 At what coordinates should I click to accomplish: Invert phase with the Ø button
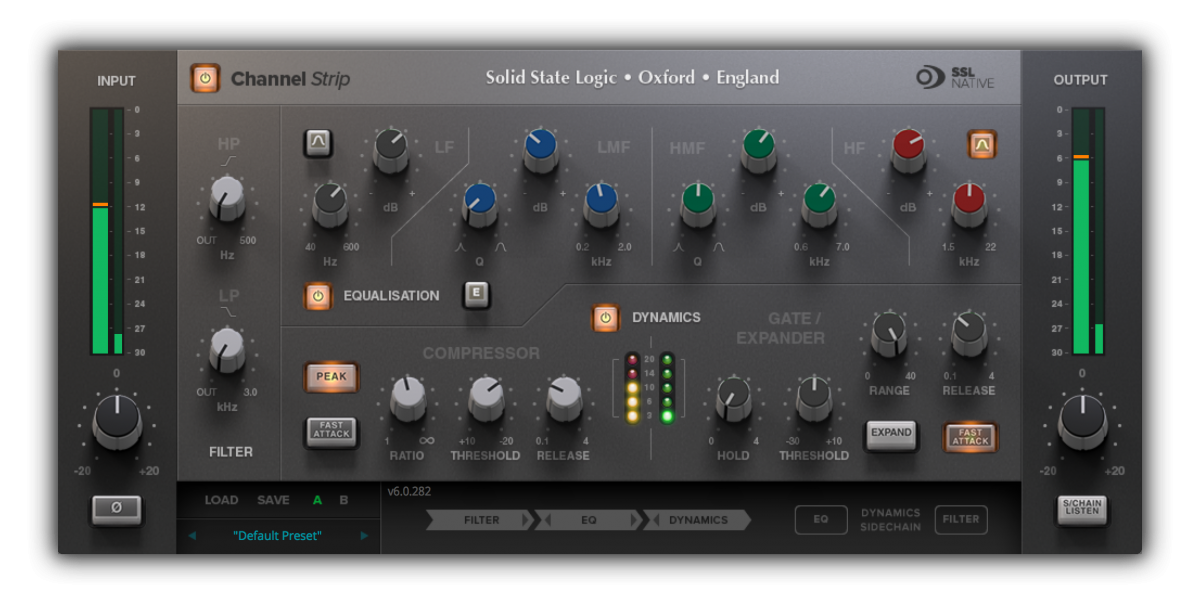click(x=116, y=509)
